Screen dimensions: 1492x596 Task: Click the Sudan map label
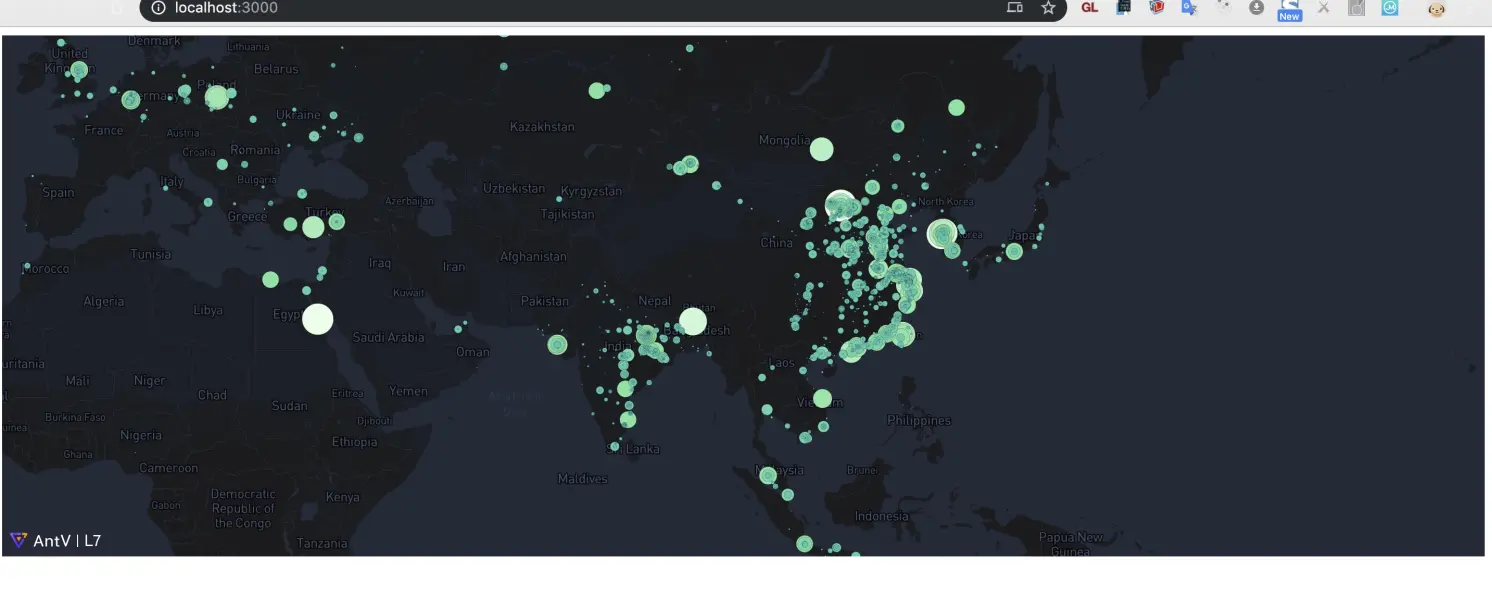290,406
